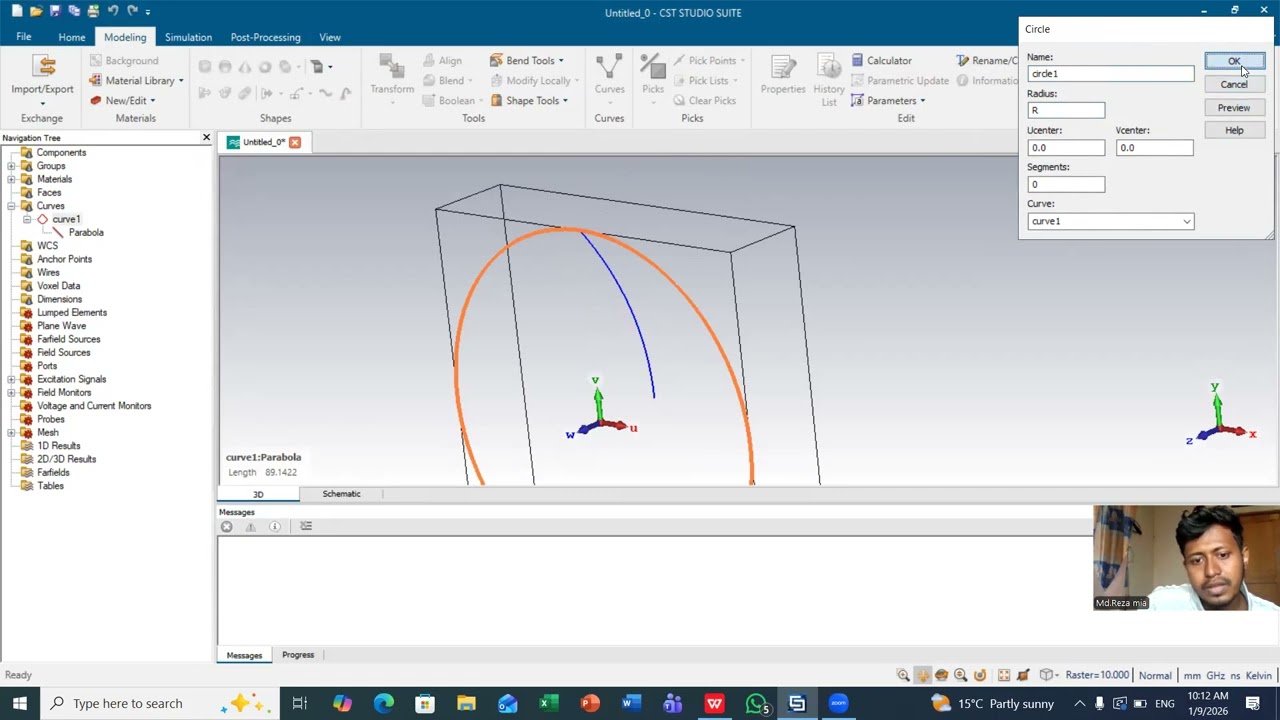
Task: Switch to the Home ribbon tab
Action: pos(71,37)
